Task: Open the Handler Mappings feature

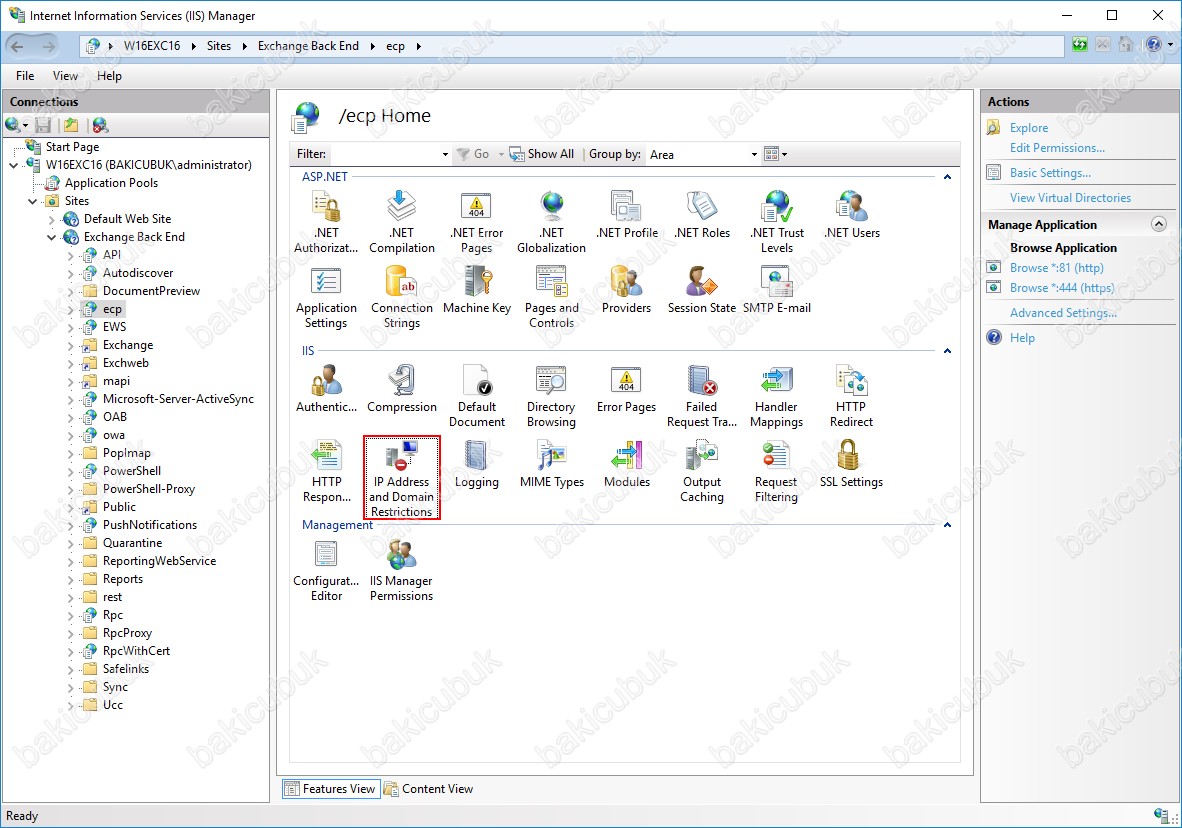Action: [x=776, y=396]
